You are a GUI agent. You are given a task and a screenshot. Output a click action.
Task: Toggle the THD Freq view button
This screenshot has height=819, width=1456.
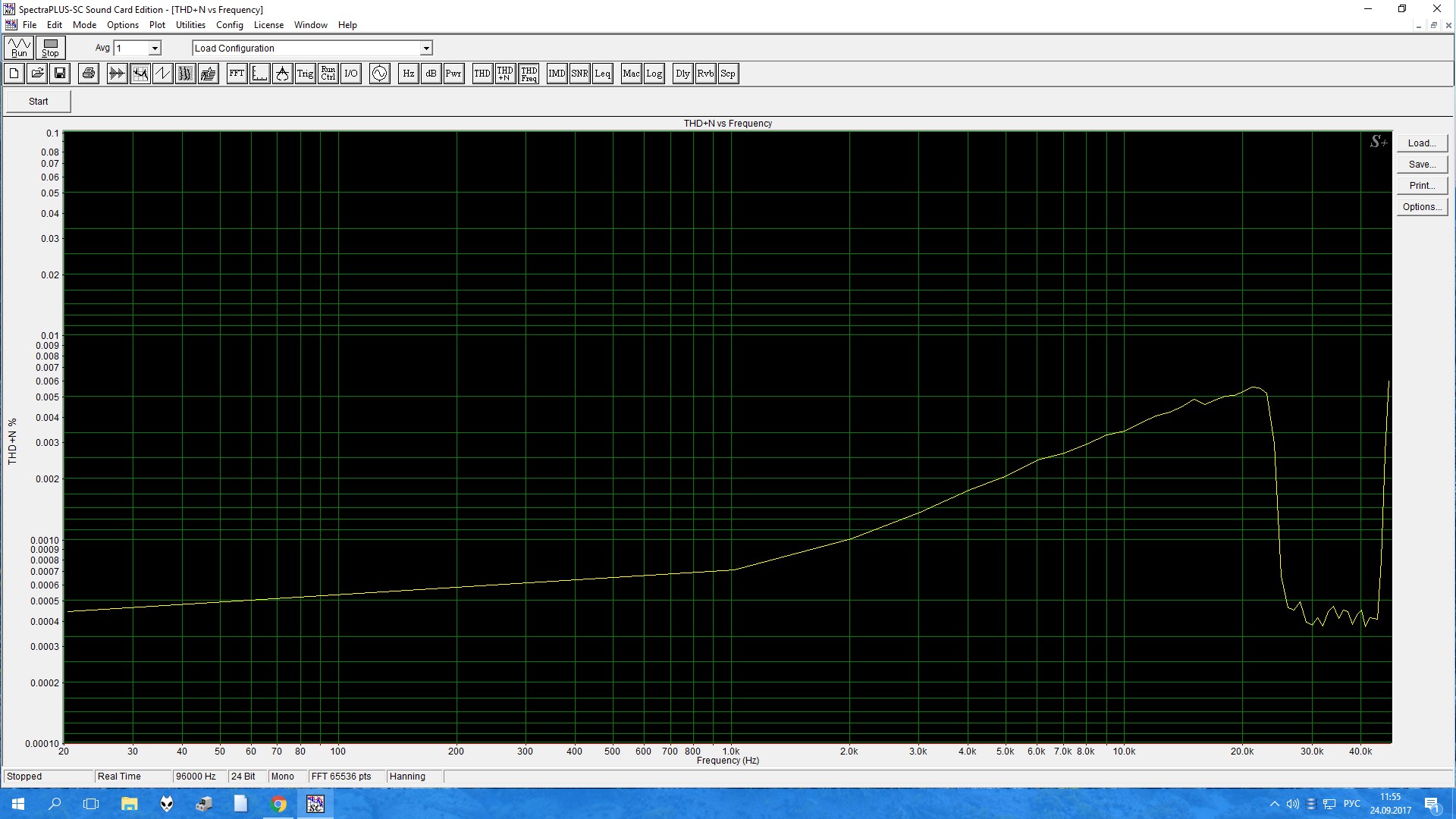pyautogui.click(x=529, y=74)
